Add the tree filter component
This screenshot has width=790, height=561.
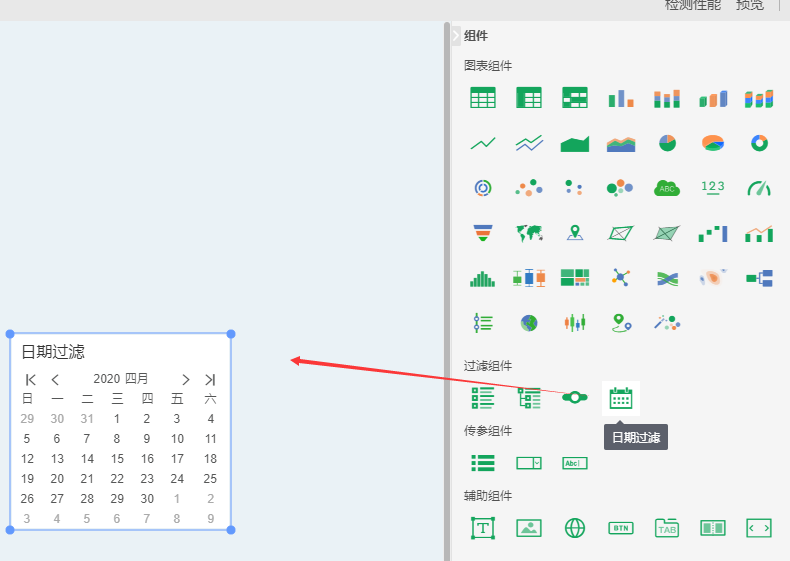[x=529, y=398]
